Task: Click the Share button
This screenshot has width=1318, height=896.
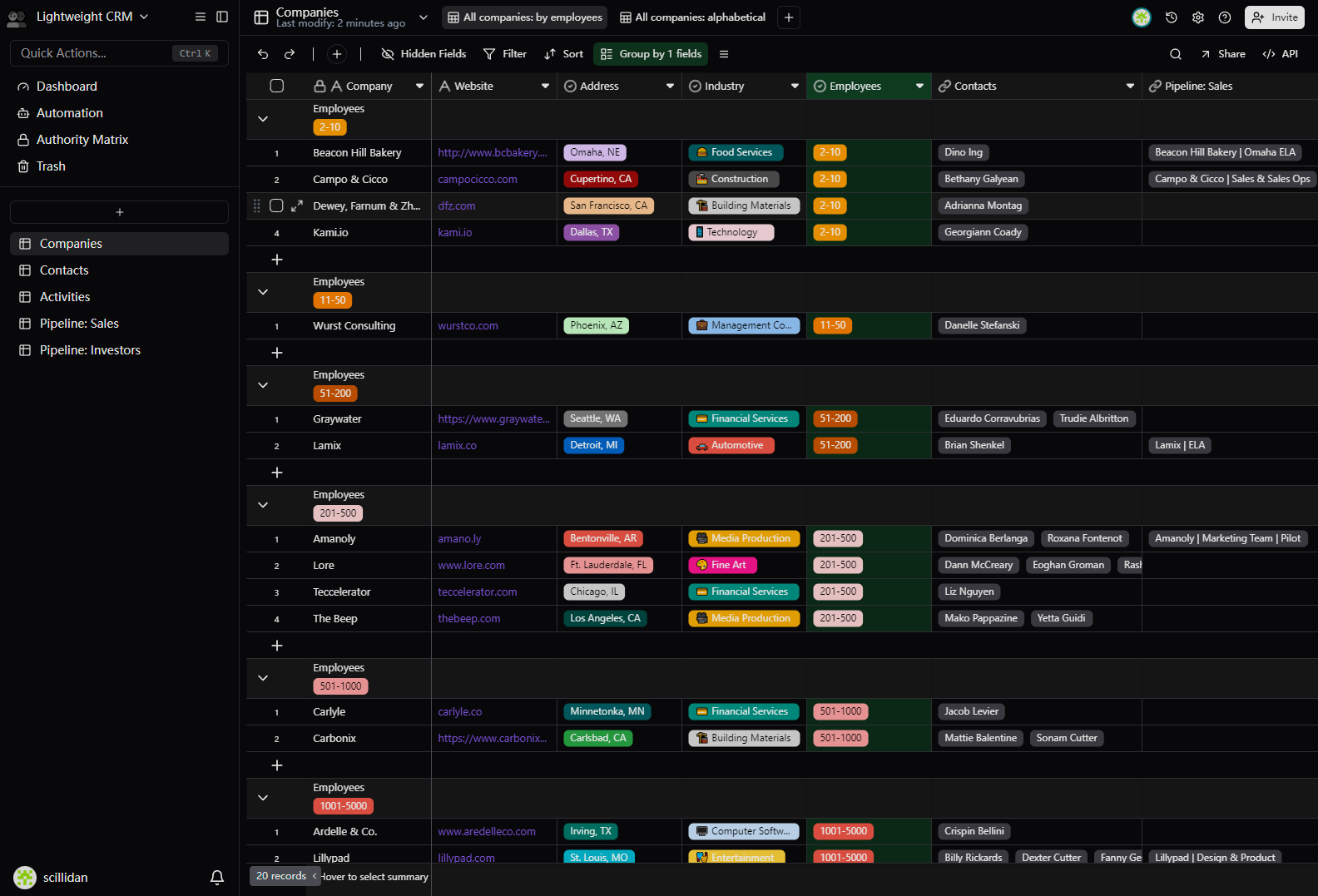Action: [1222, 54]
